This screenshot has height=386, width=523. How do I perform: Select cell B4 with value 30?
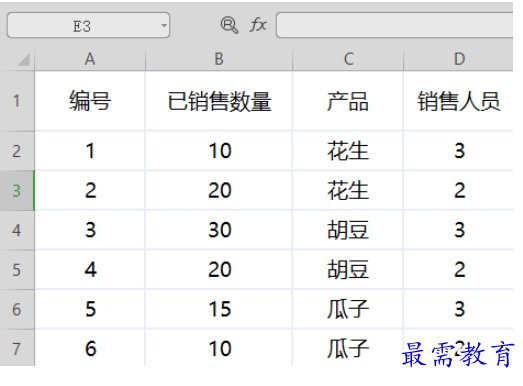[x=219, y=230]
